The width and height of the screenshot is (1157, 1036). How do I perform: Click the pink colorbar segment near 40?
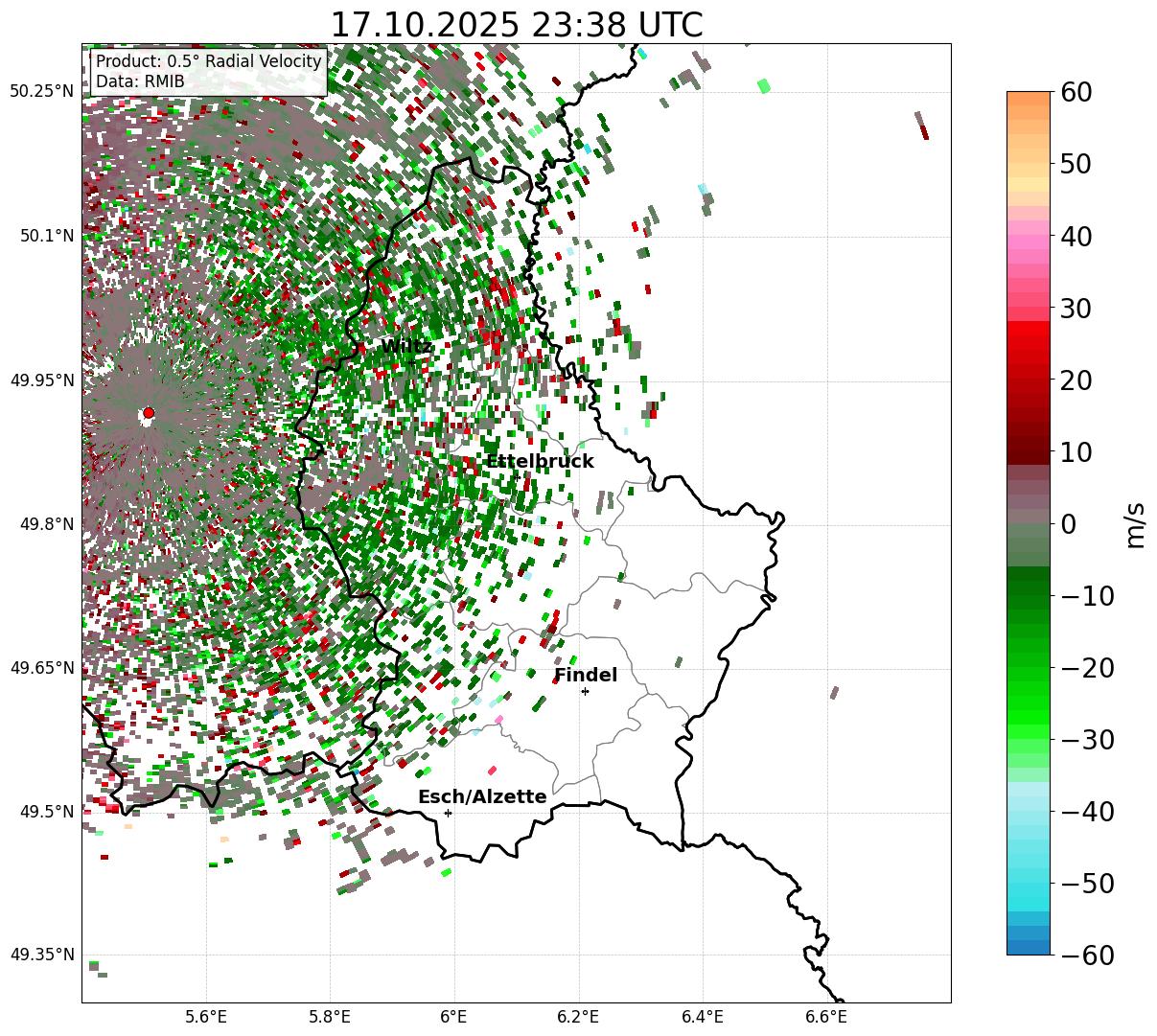1029,243
